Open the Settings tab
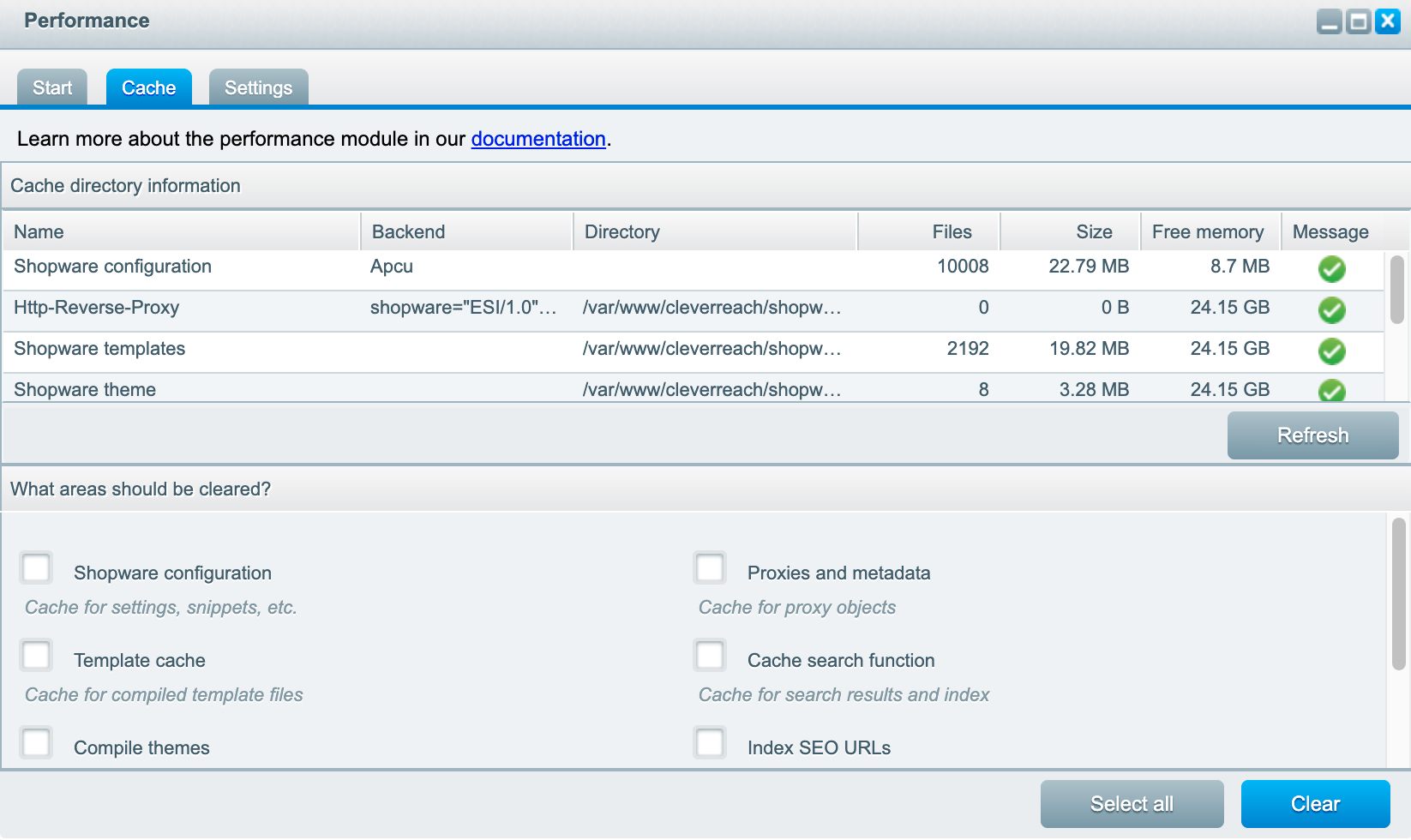 [x=258, y=87]
